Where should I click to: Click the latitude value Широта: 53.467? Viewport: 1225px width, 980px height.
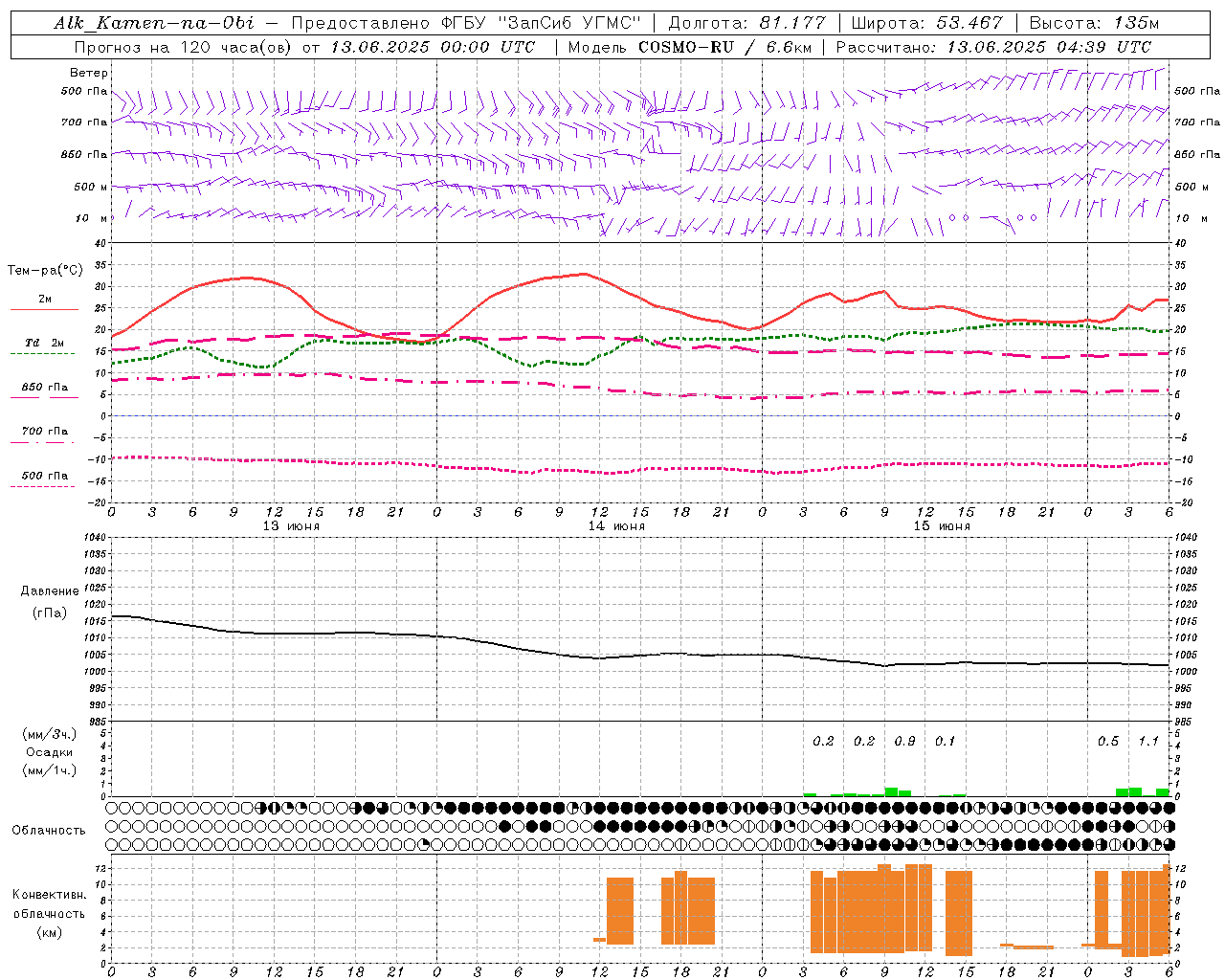pyautogui.click(x=926, y=23)
